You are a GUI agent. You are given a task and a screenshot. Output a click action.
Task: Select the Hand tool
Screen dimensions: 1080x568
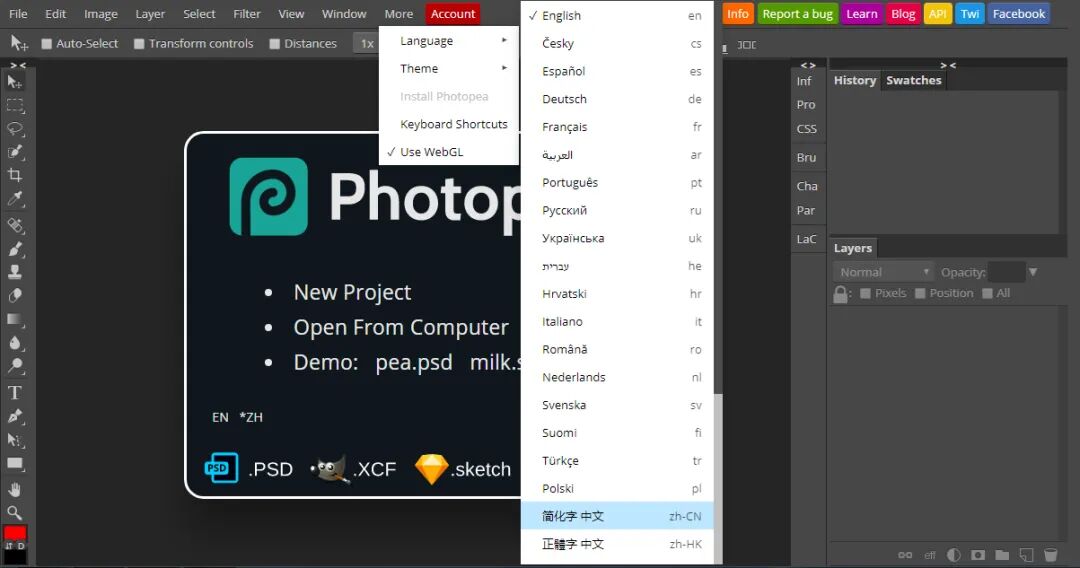14,490
